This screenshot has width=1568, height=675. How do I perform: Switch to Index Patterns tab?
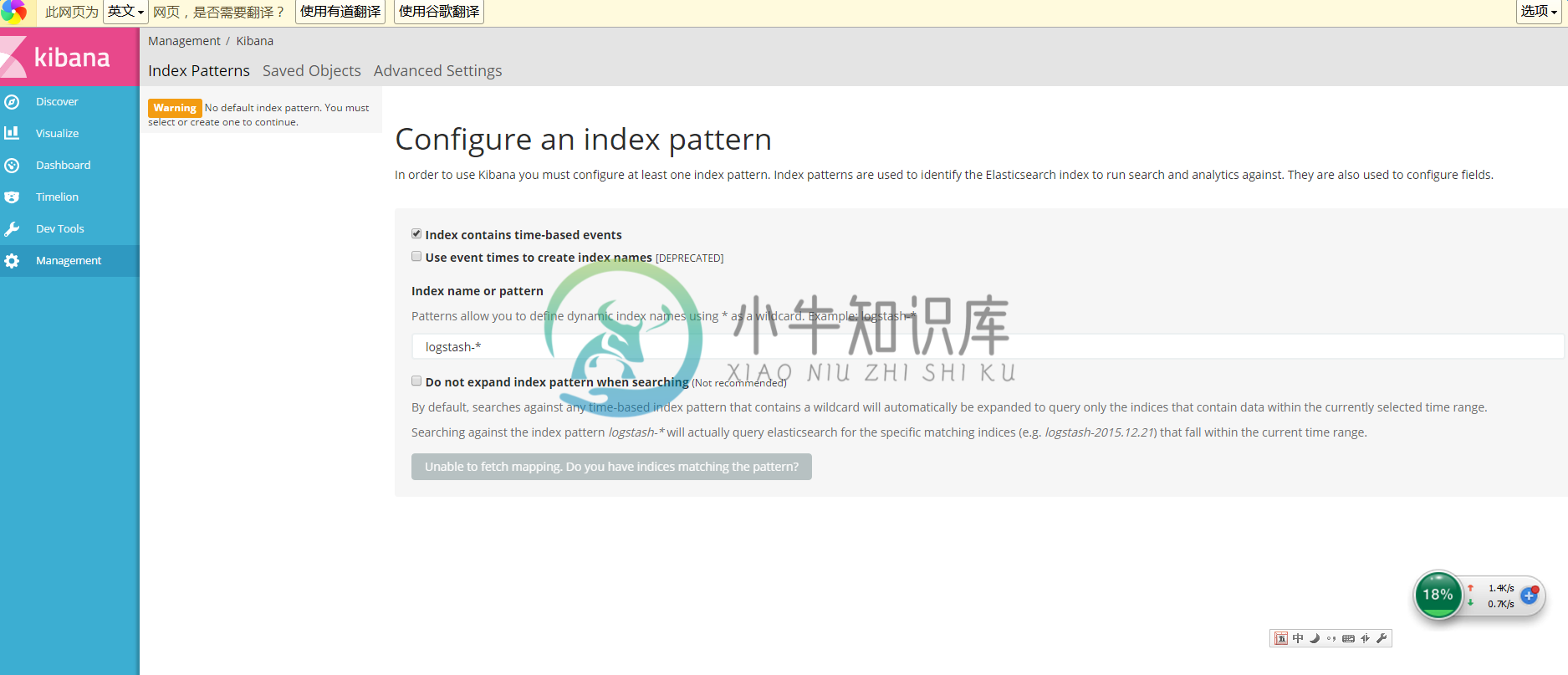[x=199, y=71]
